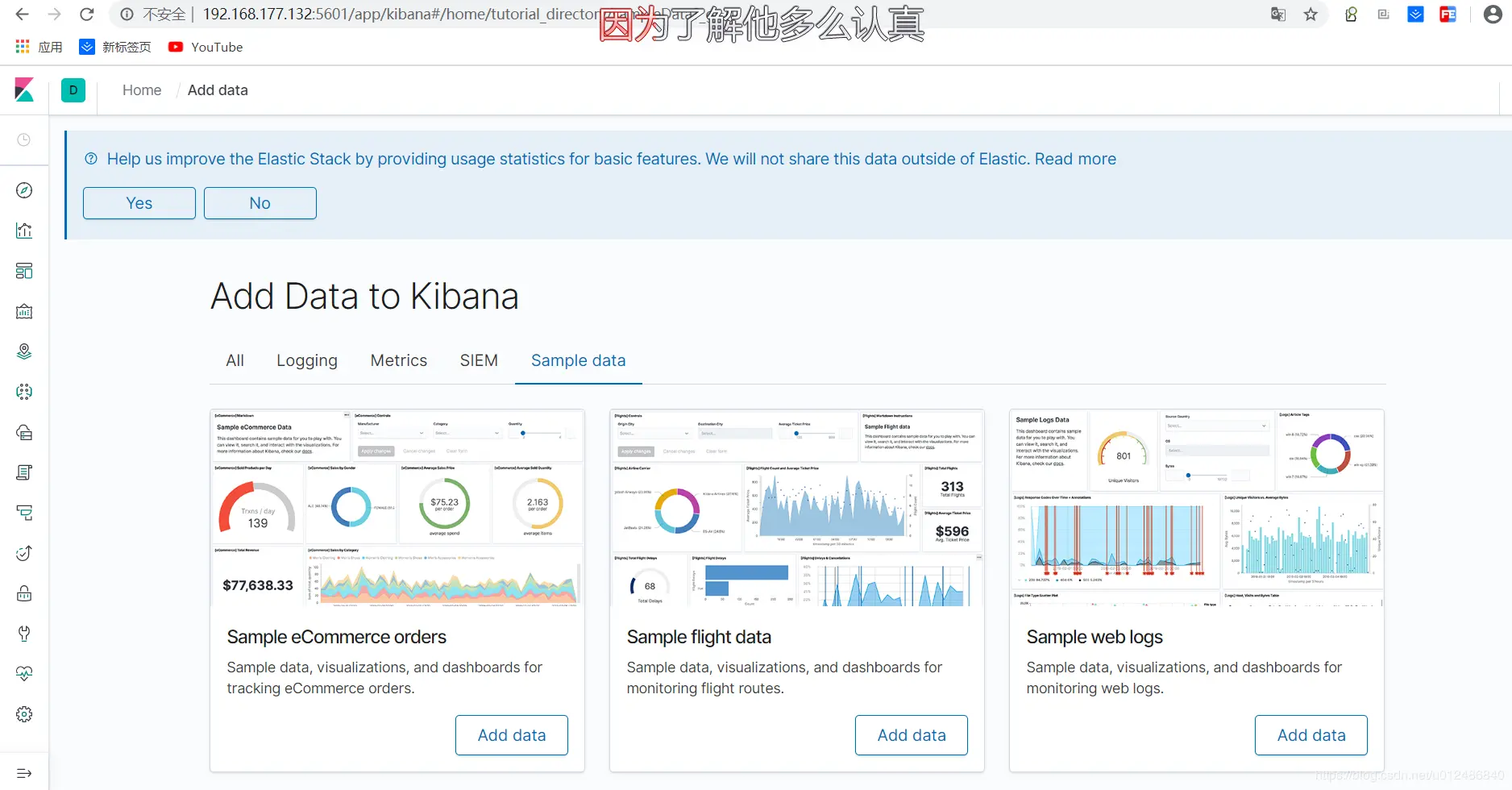Click the Sample eCommerce orders title

click(x=336, y=637)
